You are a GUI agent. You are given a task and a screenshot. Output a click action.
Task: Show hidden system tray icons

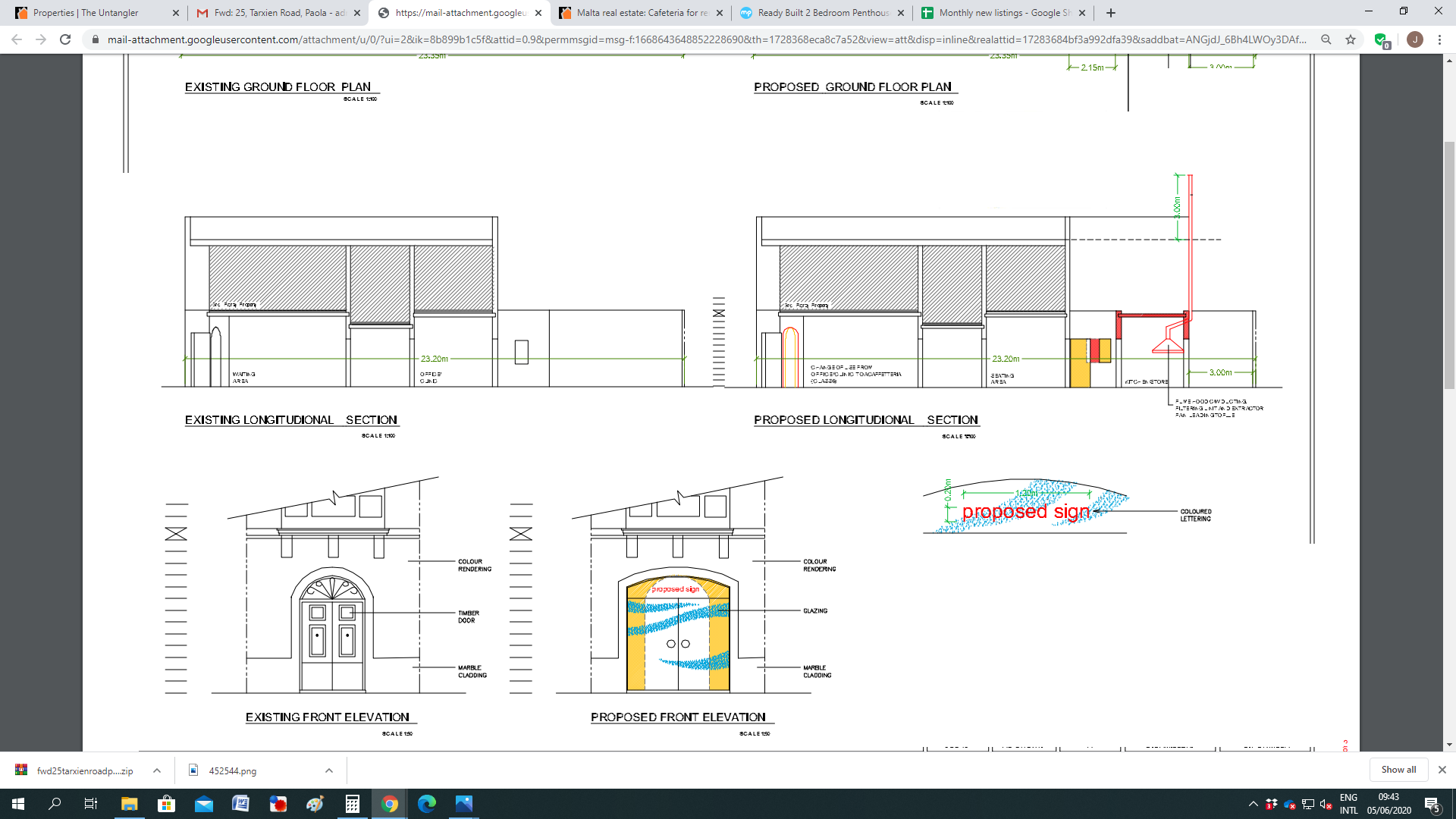pos(1253,804)
